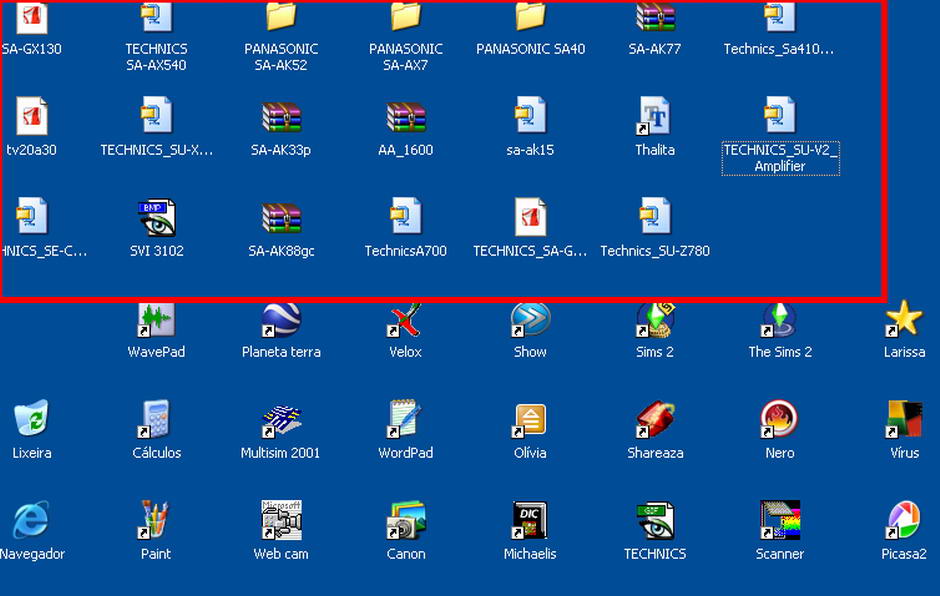Launch the Sims 2 shortcut
The image size is (940, 596).
pyautogui.click(x=655, y=320)
